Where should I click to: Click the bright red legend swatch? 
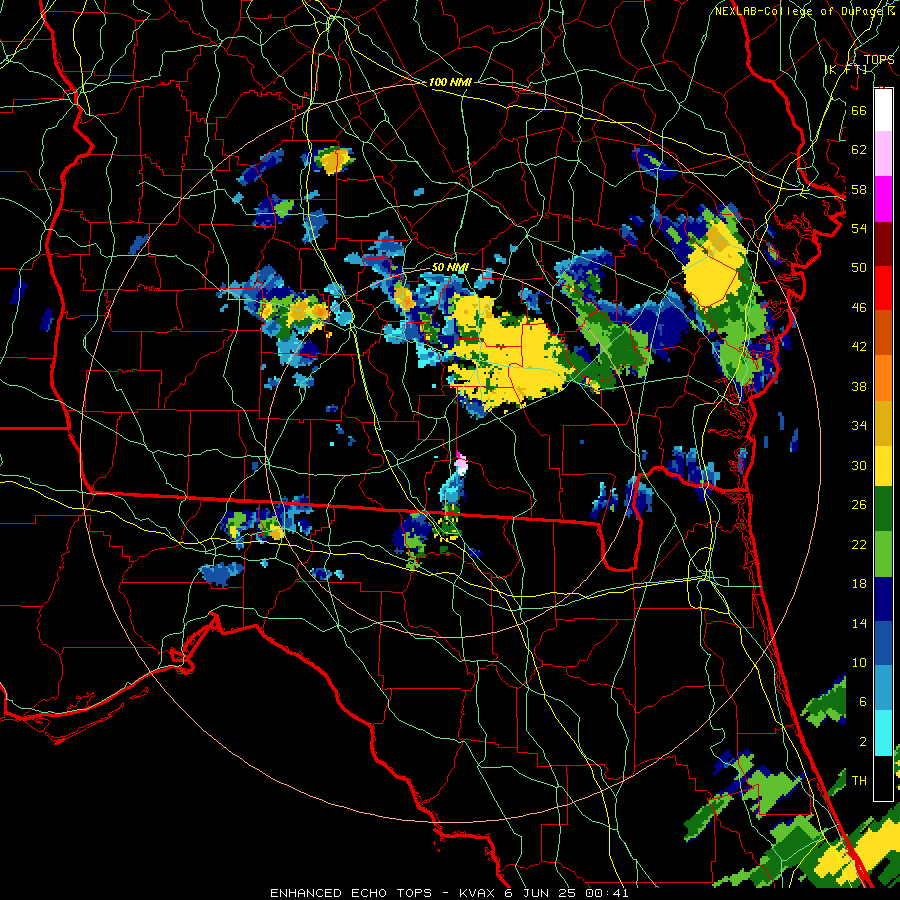(x=883, y=288)
